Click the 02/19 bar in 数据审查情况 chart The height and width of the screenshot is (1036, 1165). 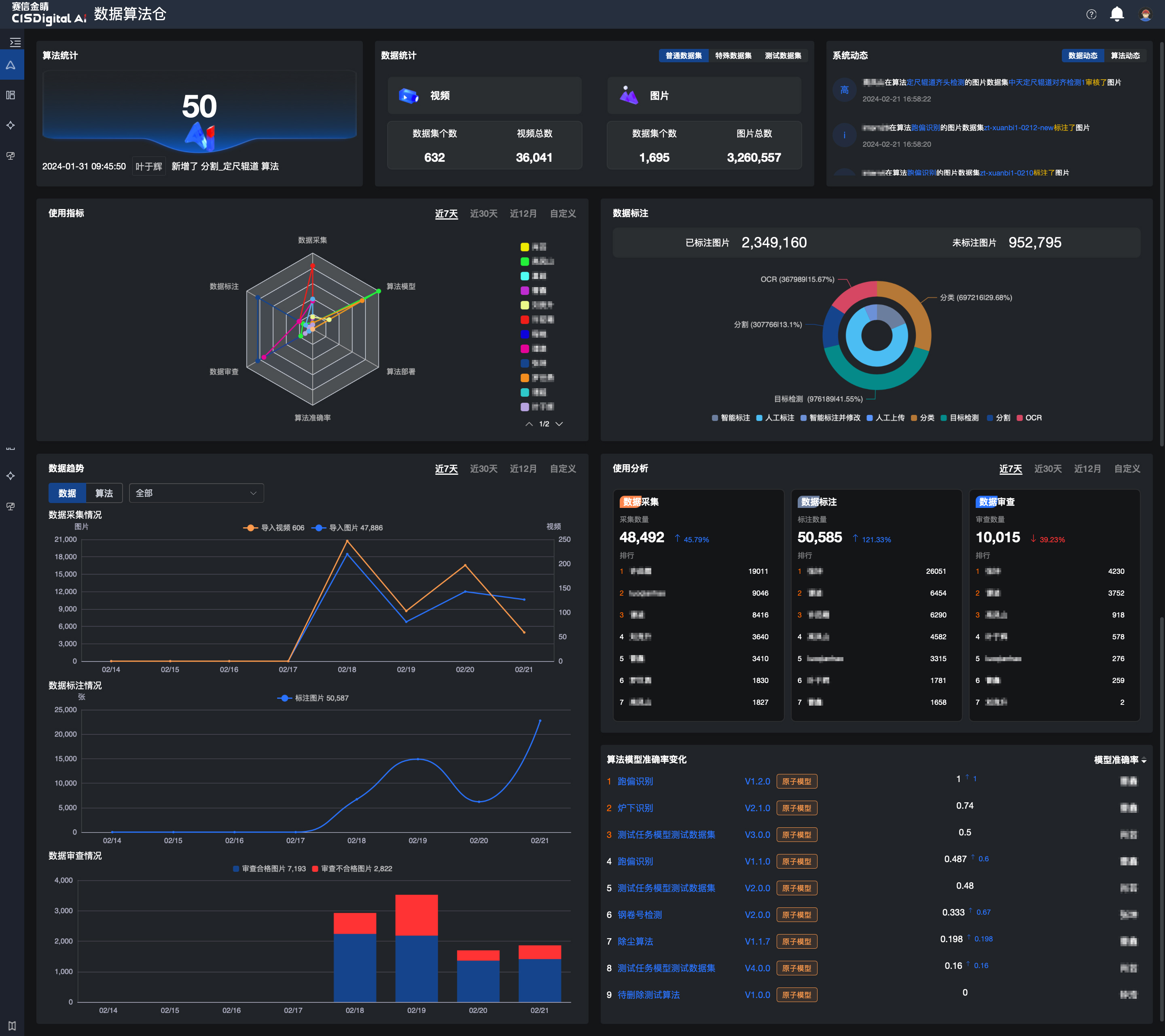point(417,948)
